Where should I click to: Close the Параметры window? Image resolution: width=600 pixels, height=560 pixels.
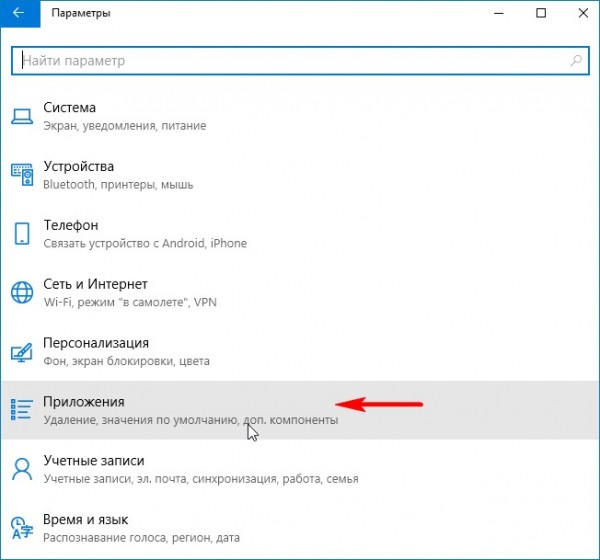pos(583,13)
